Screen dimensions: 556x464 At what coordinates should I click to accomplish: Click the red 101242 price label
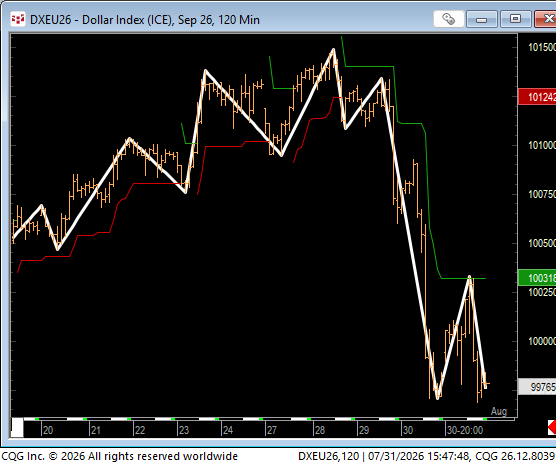click(537, 97)
